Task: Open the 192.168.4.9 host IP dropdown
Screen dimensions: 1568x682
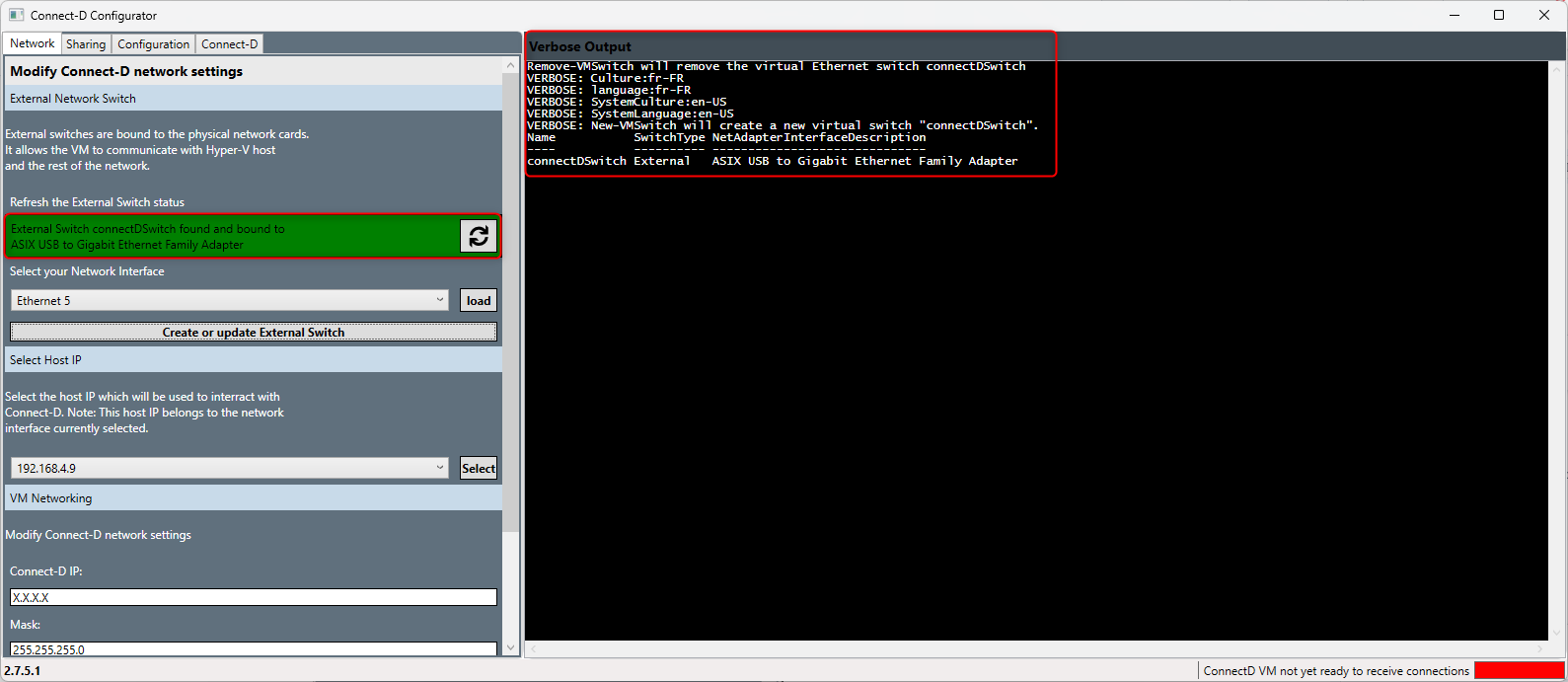Action: 231,468
